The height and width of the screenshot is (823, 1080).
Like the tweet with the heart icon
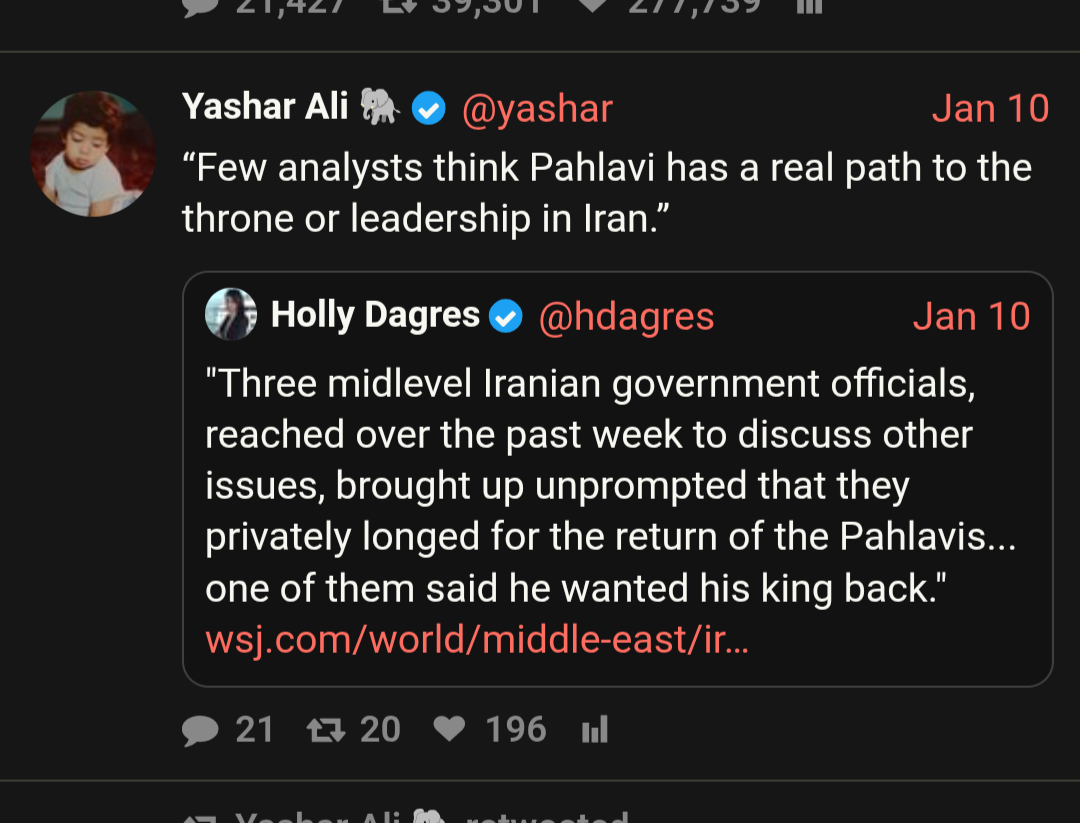point(450,730)
